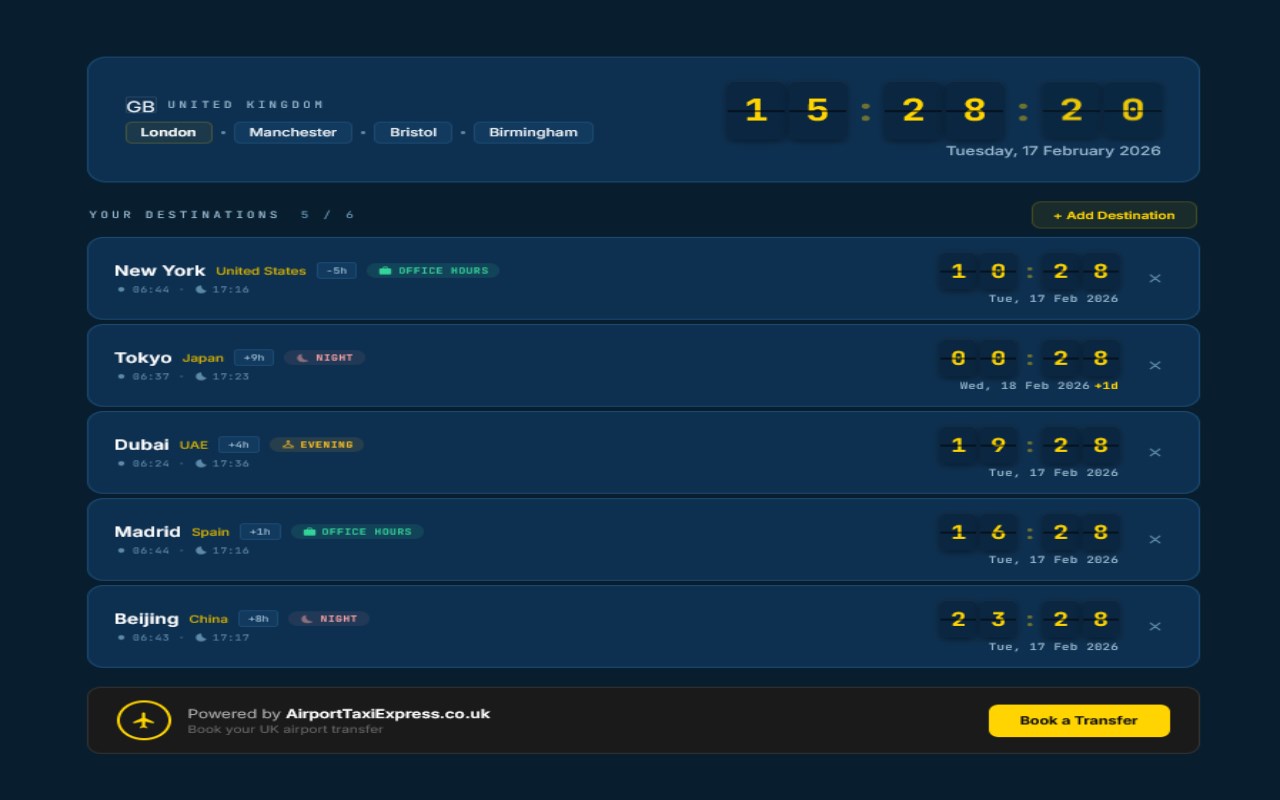The height and width of the screenshot is (800, 1280).
Task: Remove the Dubai destination
Action: (x=1155, y=453)
